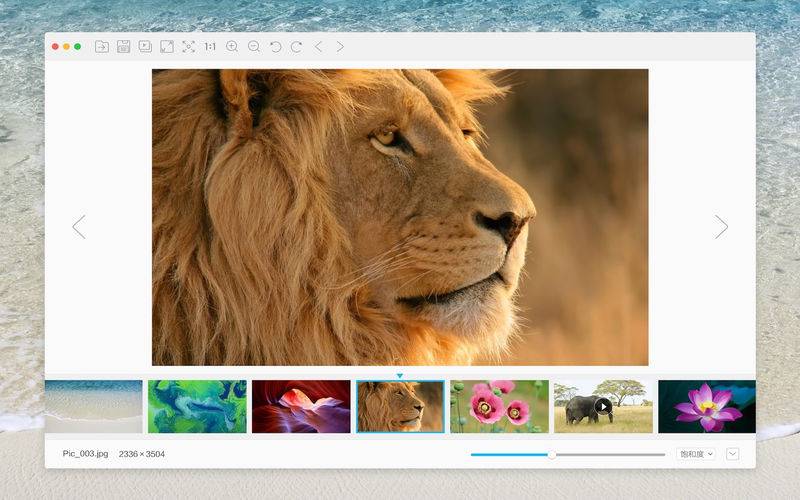
Task: Click the large right arrow beside the photo
Action: [721, 227]
